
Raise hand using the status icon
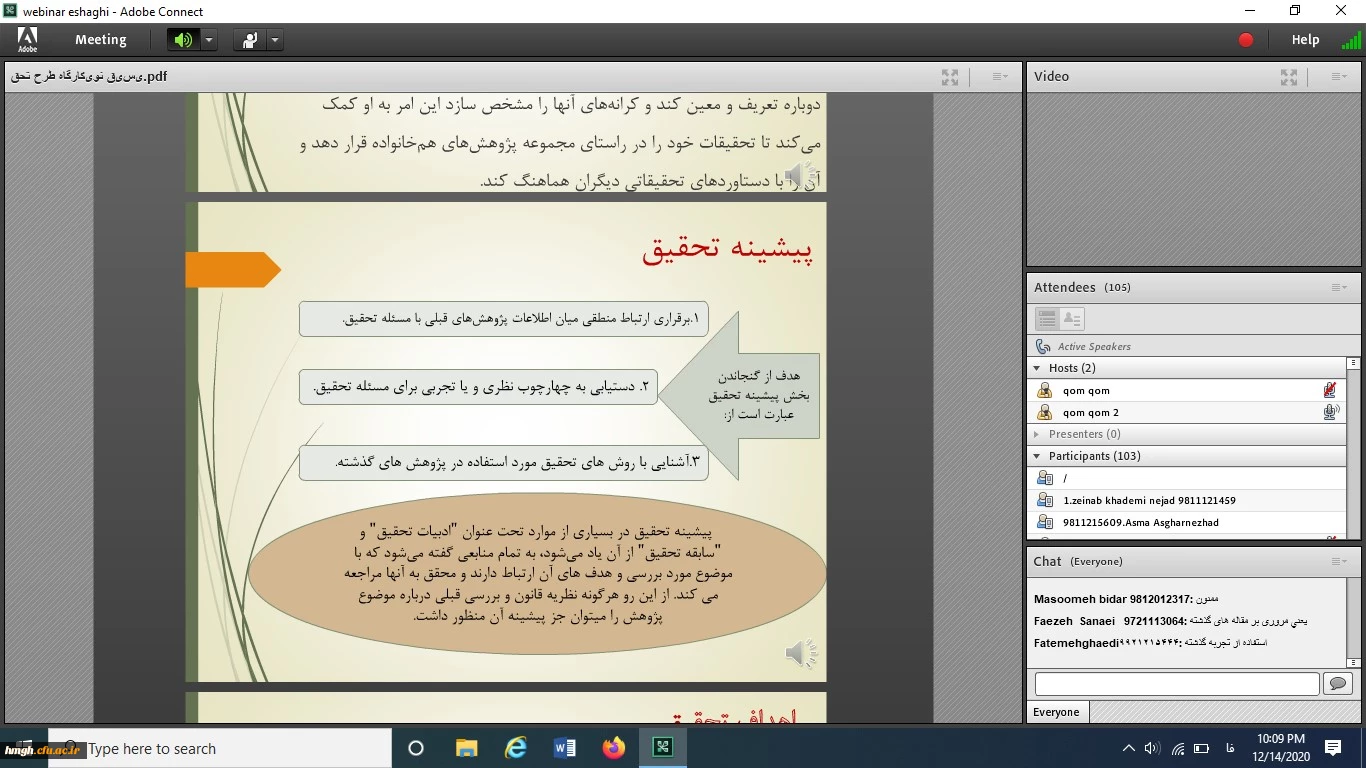point(249,40)
